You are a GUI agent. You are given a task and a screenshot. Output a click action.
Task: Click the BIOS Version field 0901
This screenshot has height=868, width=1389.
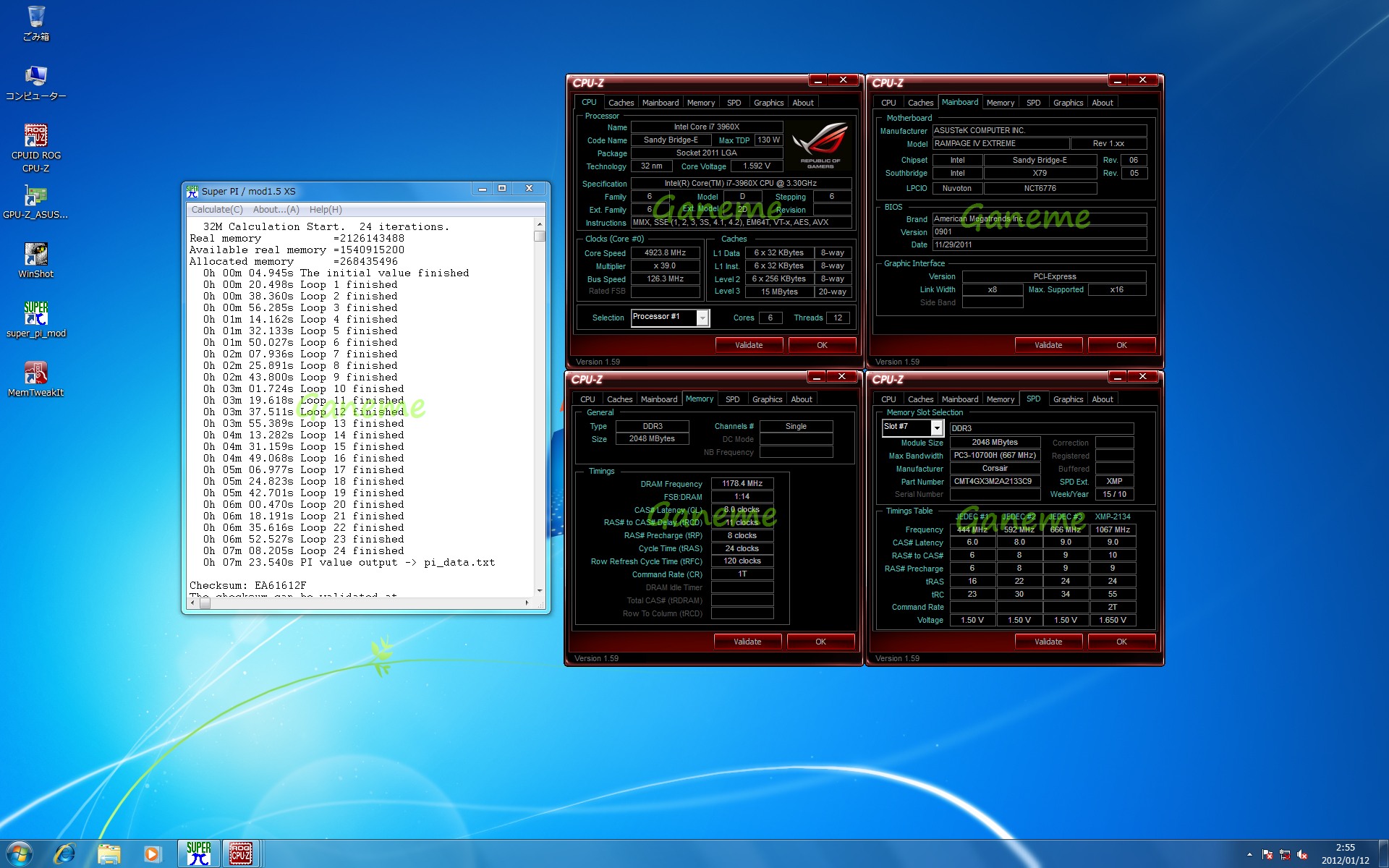point(1040,232)
